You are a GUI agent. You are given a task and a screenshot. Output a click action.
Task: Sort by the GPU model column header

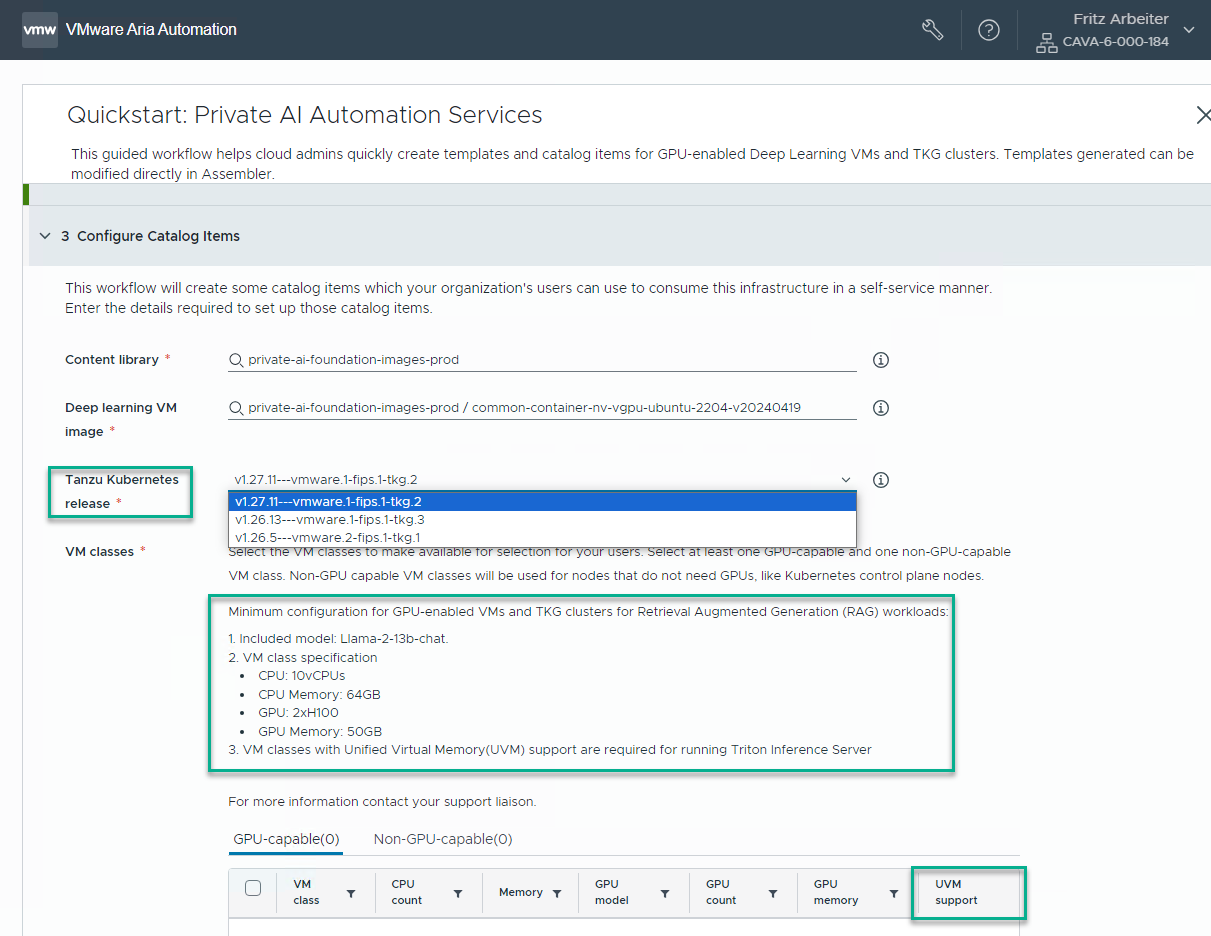pyautogui.click(x=612, y=892)
